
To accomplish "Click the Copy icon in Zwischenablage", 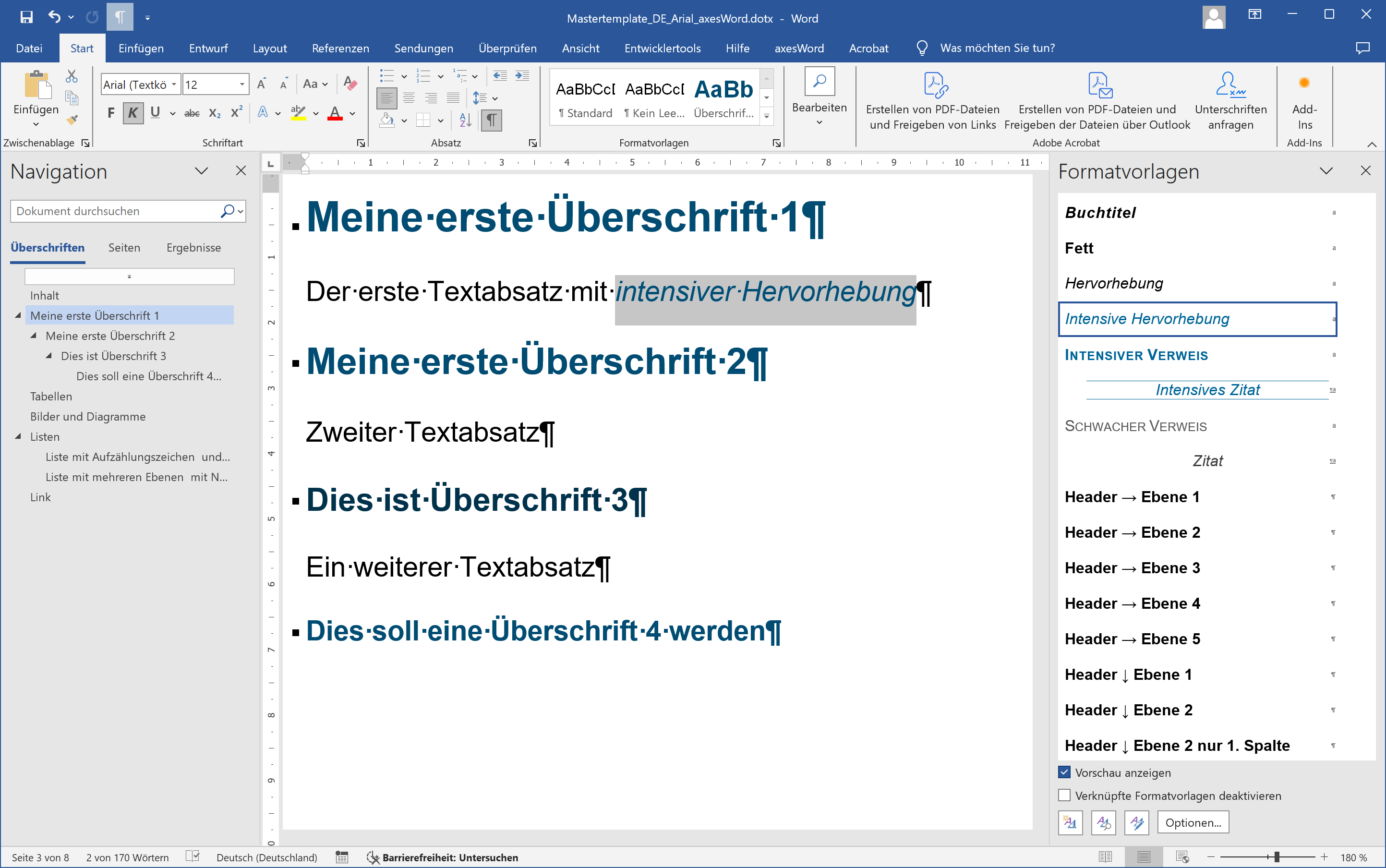I will pyautogui.click(x=72, y=98).
